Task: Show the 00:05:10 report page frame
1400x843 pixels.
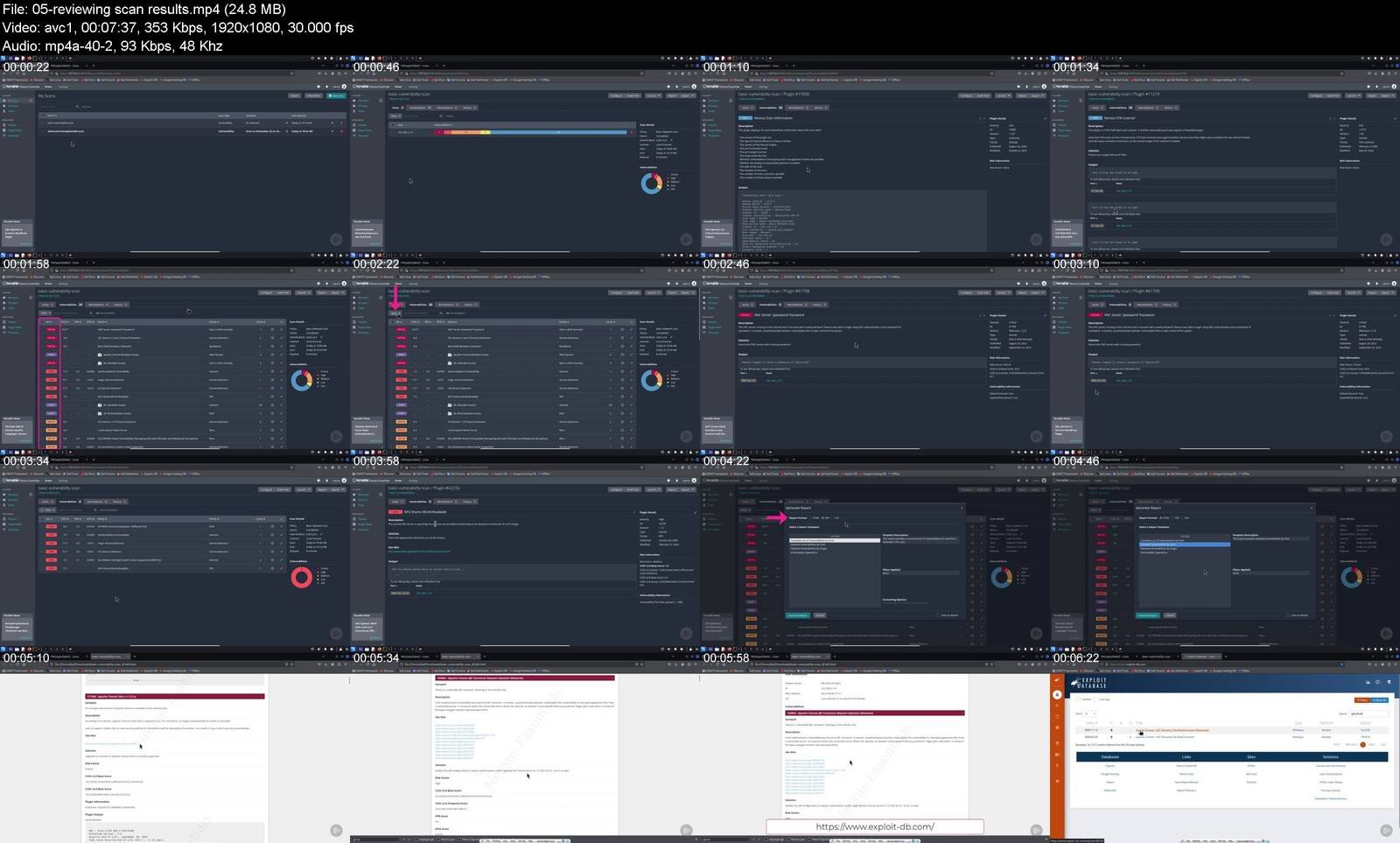Action: [175, 747]
